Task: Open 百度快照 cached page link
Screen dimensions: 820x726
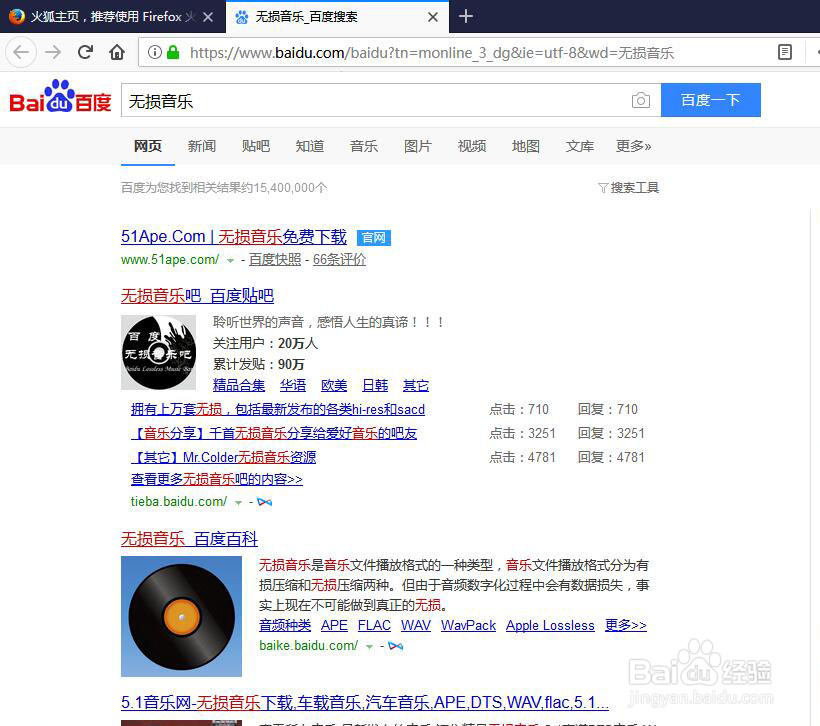Action: 275,259
